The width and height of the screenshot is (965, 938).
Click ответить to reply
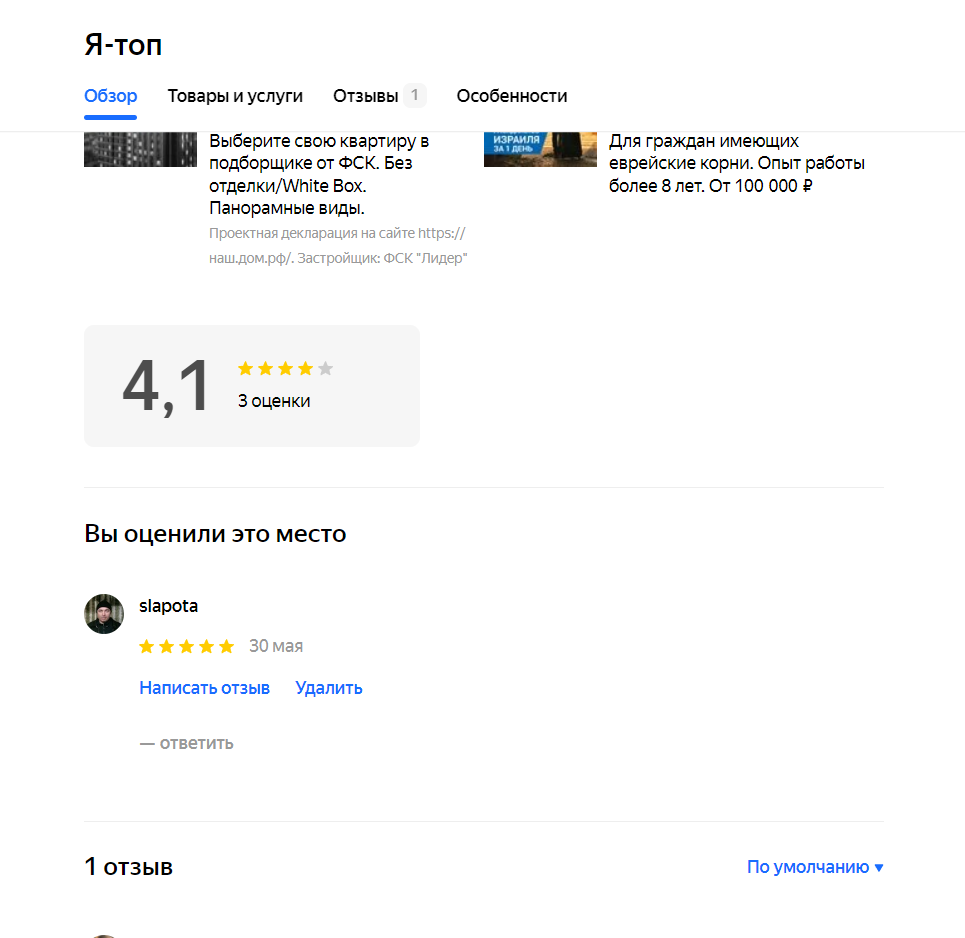(186, 743)
